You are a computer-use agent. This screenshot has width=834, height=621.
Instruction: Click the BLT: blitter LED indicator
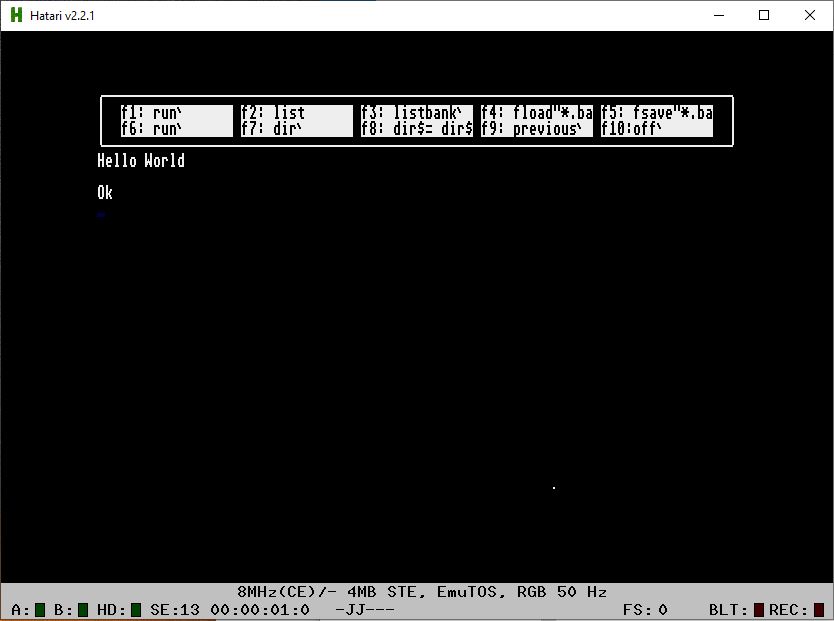[758, 609]
